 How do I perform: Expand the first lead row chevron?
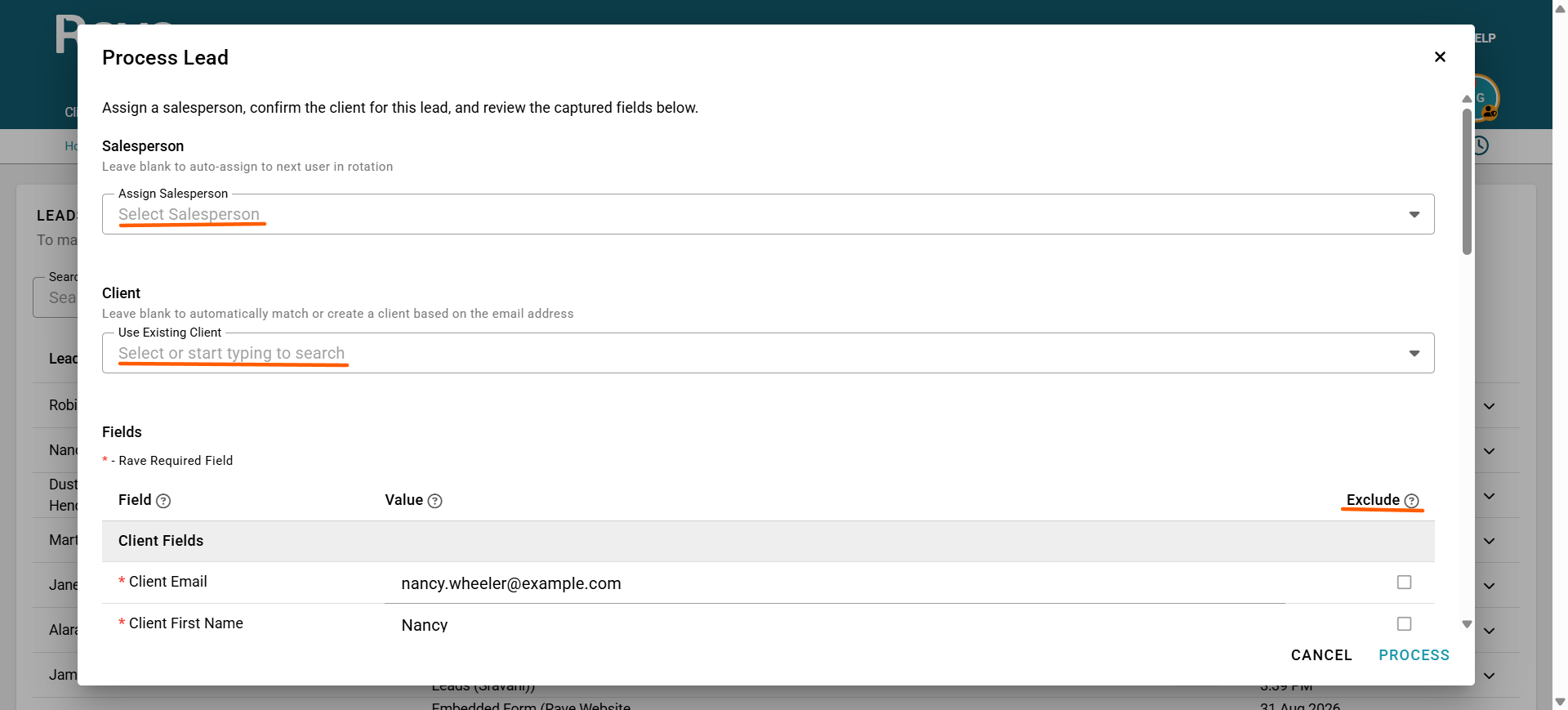point(1490,406)
